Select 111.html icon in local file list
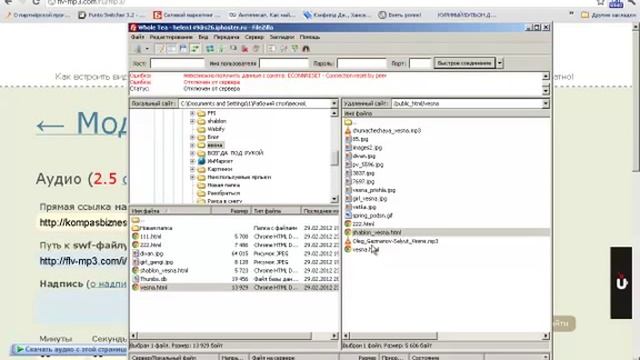This screenshot has height=360, width=640. (136, 236)
